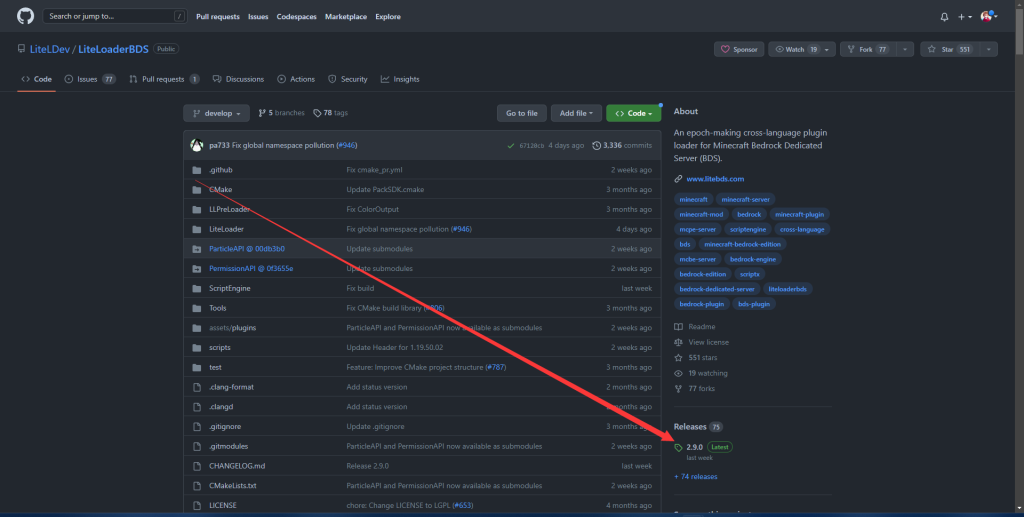Open the notifications bell
The image size is (1024, 517).
(944, 17)
